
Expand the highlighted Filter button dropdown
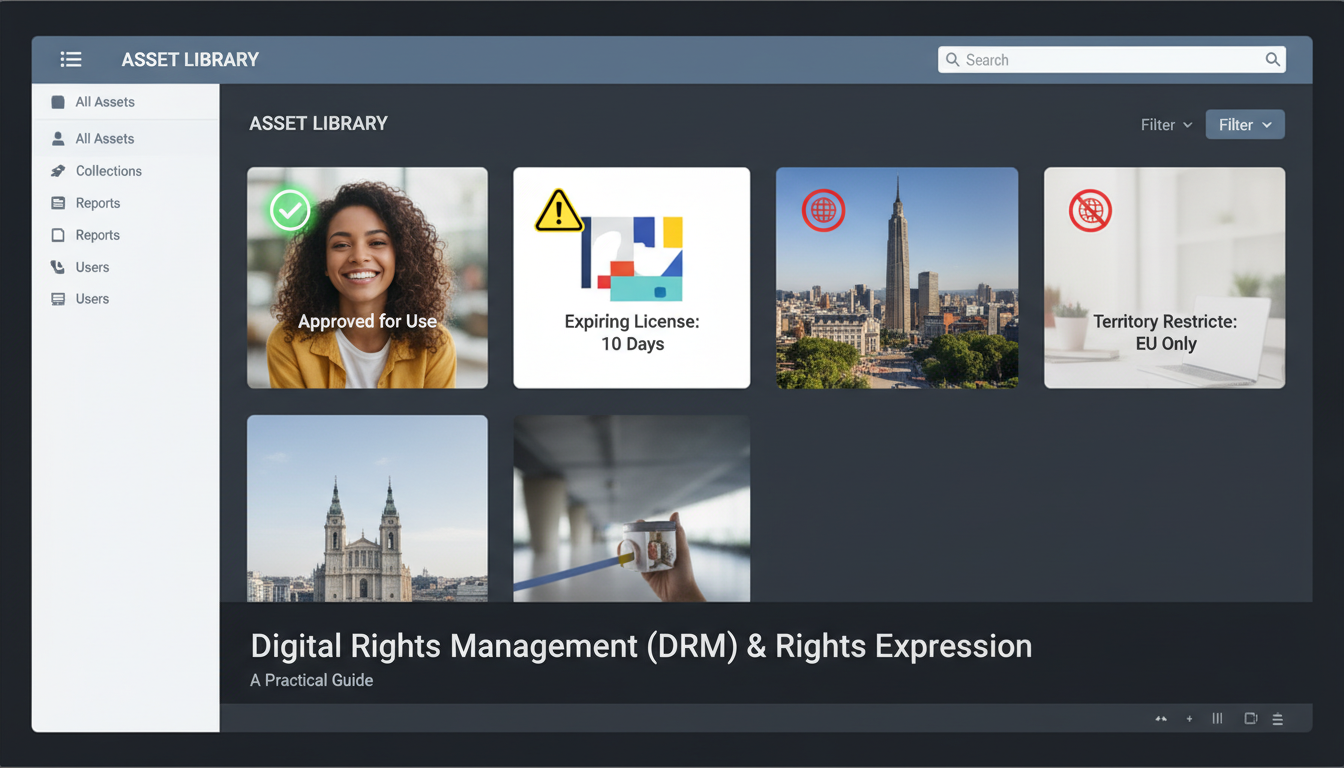point(1244,124)
